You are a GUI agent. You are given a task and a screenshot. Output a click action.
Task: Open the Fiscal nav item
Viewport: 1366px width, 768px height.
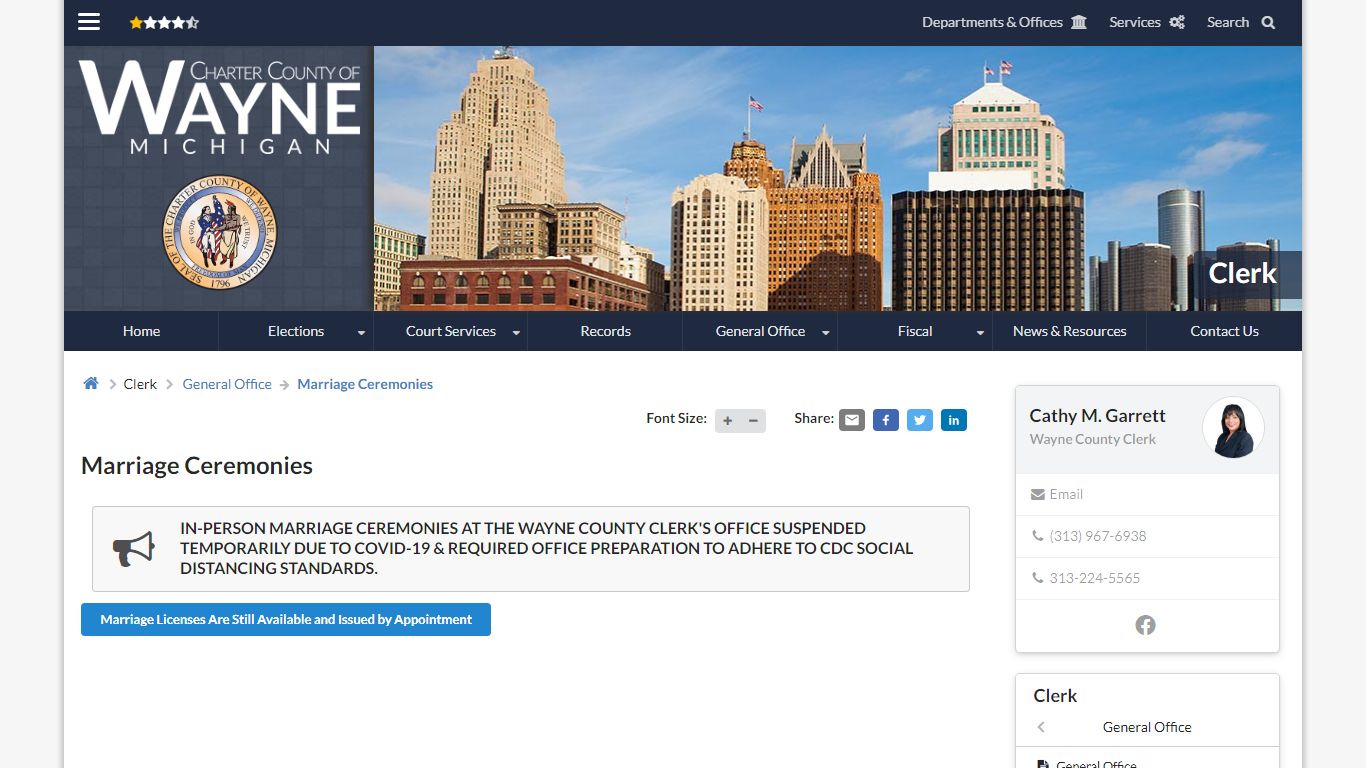(915, 331)
